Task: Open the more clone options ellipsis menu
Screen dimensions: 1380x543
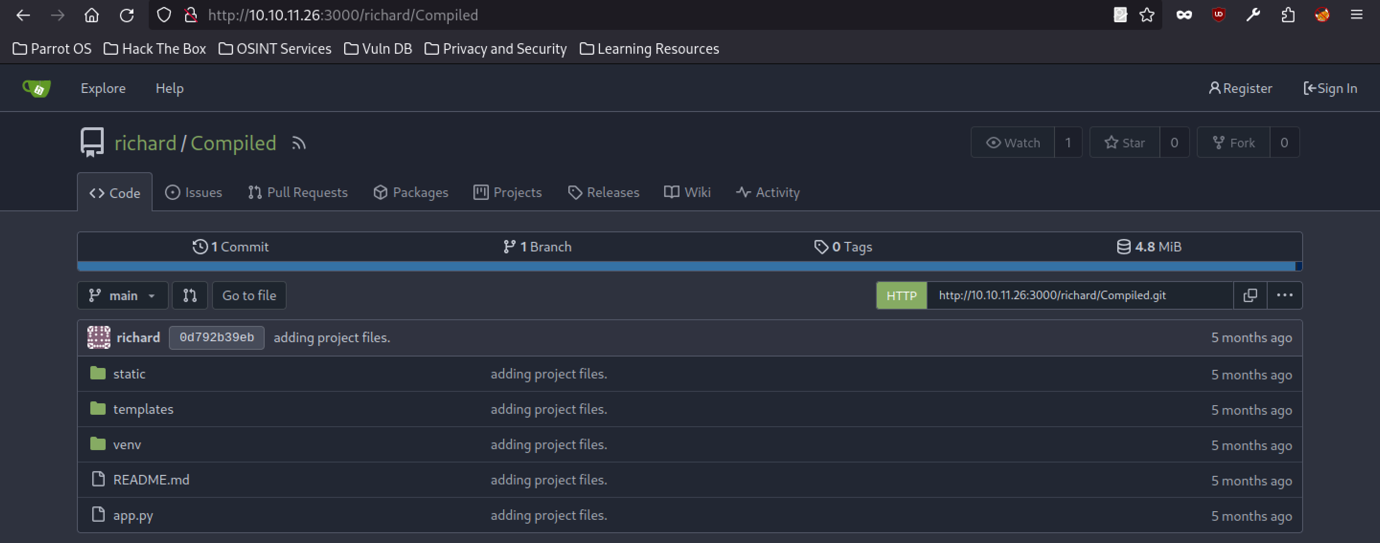Action: (x=1285, y=295)
